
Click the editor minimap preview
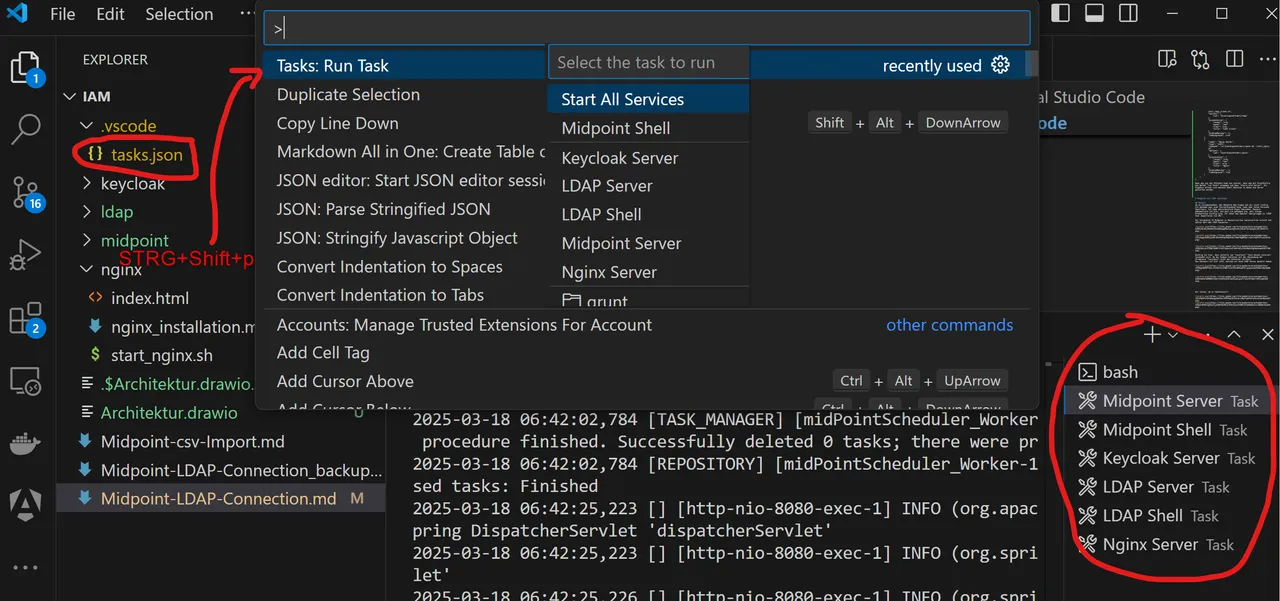pos(1233,210)
